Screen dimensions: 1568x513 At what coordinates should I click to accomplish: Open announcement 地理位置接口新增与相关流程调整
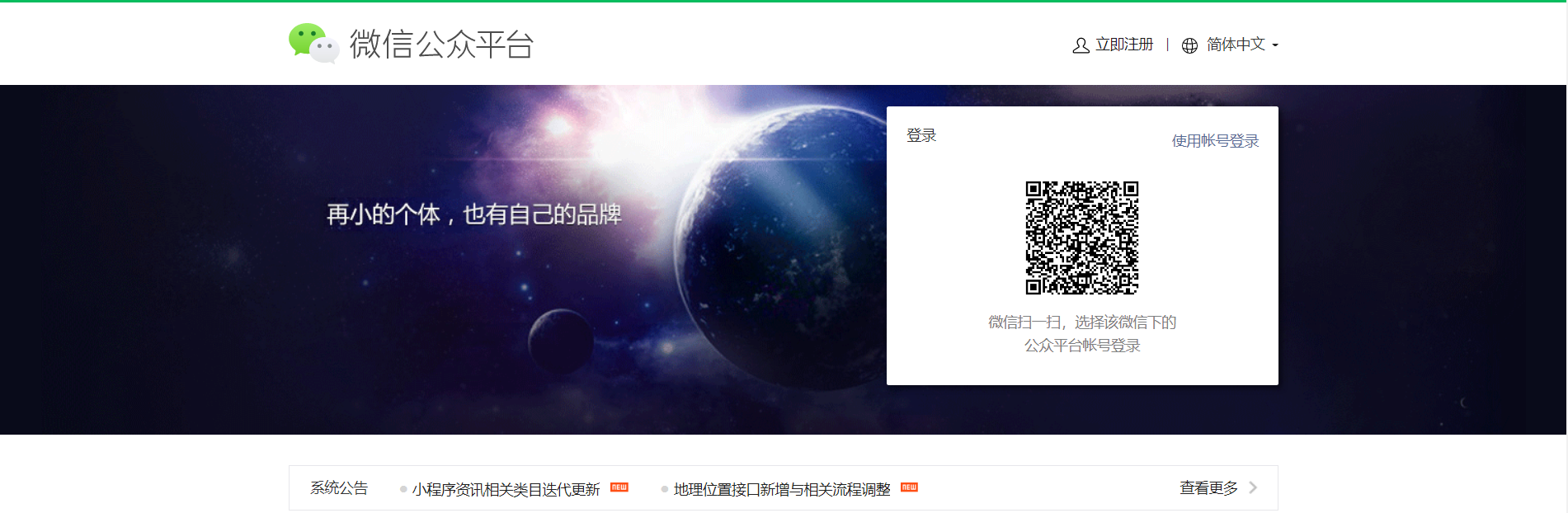pyautogui.click(x=781, y=489)
